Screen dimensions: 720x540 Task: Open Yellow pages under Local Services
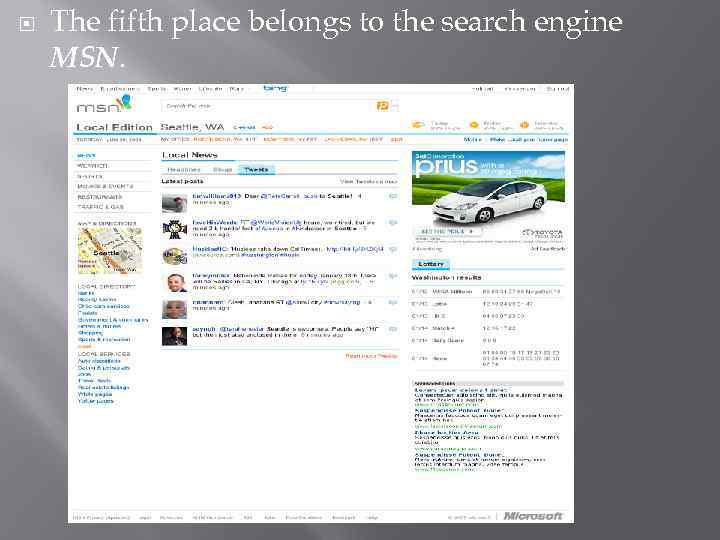pos(96,401)
